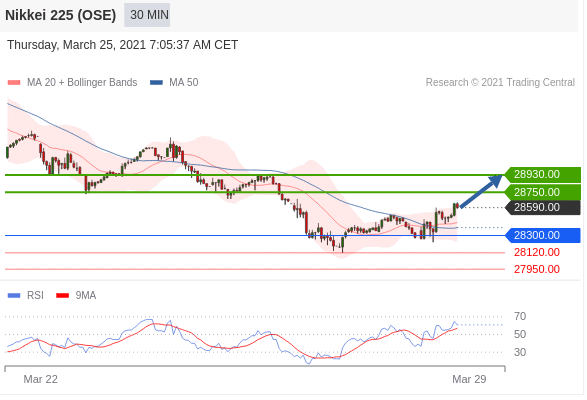Click the 28300.00 pivot price tag

point(543,236)
